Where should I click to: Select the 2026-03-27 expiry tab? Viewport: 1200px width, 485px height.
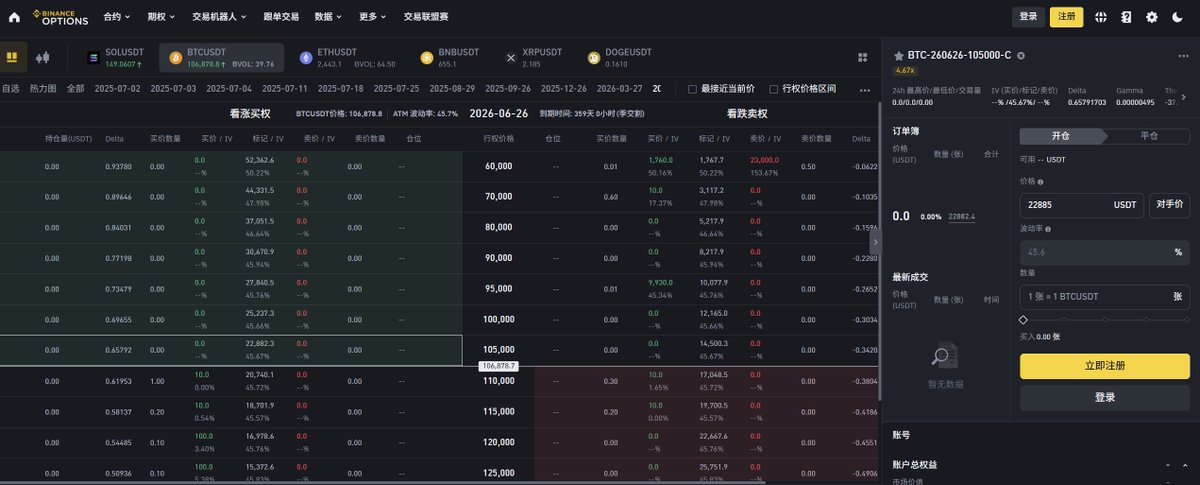[620, 89]
